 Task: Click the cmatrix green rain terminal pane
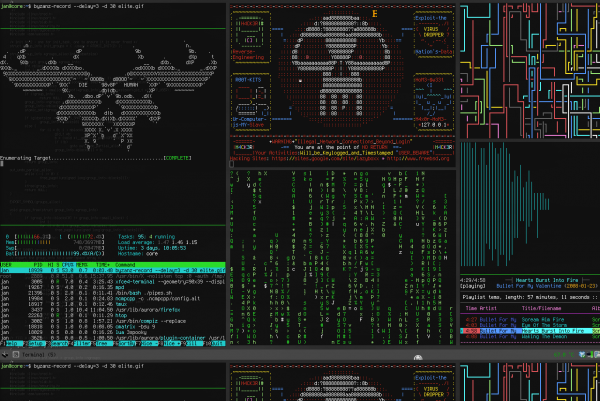(342, 257)
